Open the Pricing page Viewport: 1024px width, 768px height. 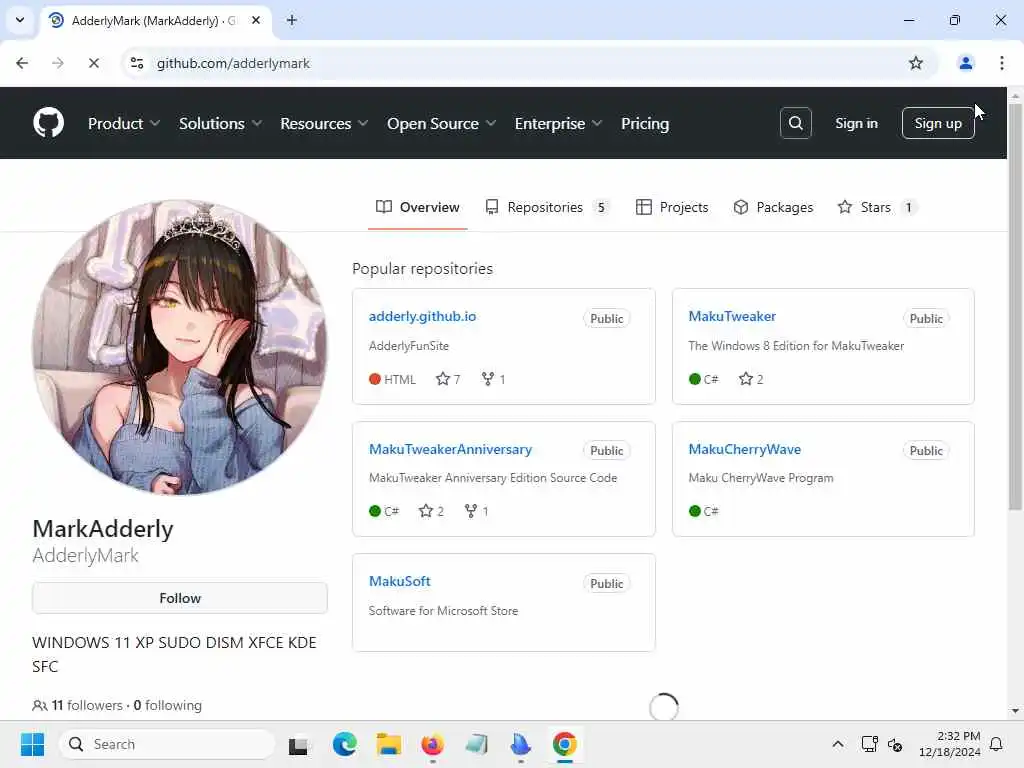coord(645,123)
